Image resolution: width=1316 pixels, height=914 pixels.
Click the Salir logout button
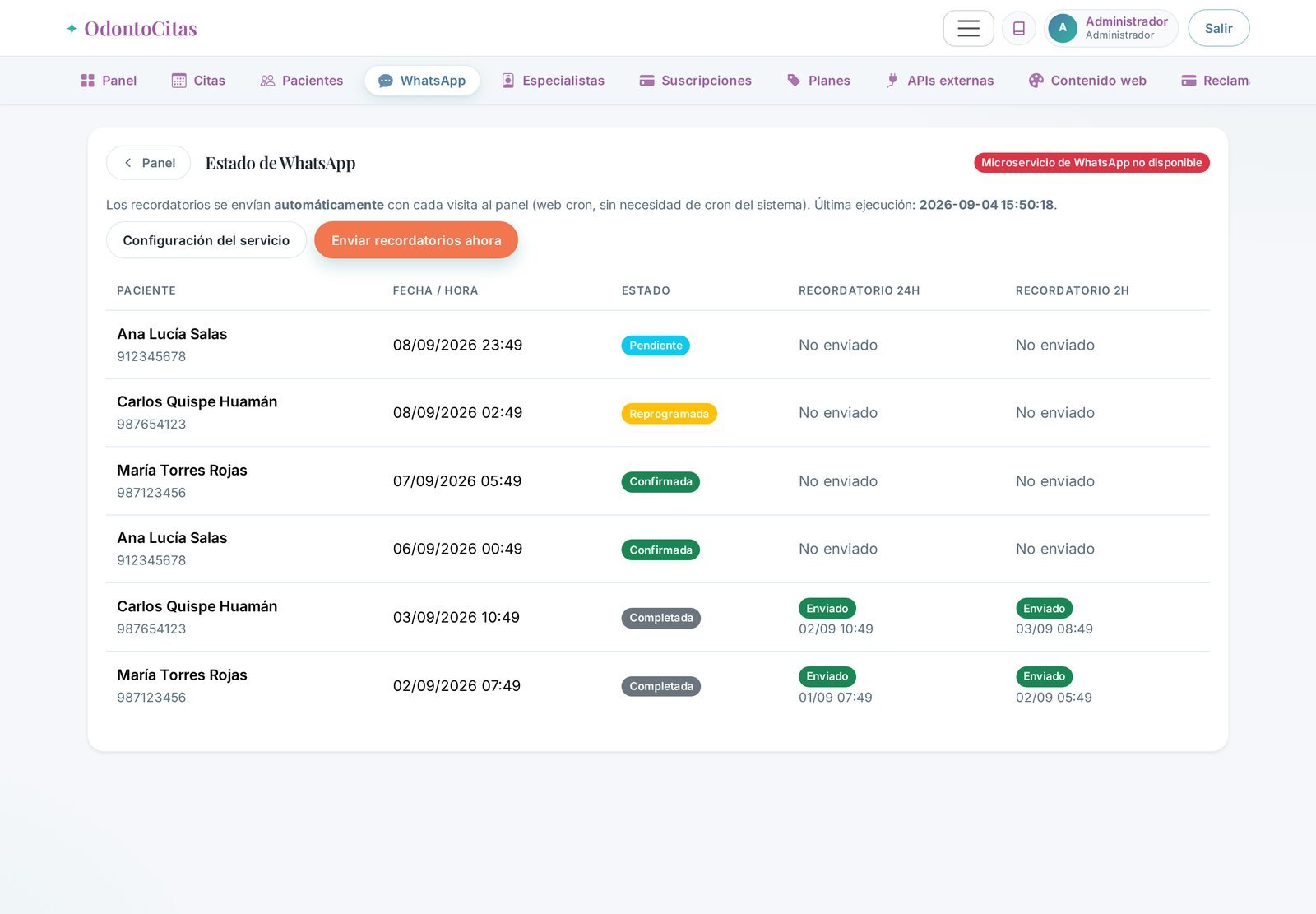1219,28
